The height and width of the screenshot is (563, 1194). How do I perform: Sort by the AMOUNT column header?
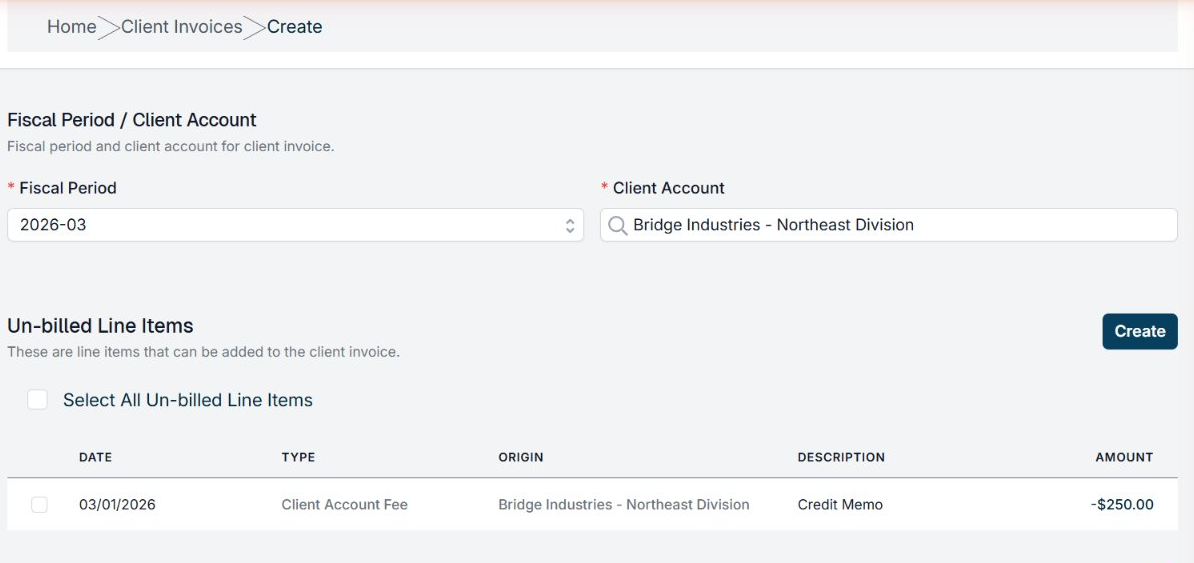click(x=1124, y=457)
